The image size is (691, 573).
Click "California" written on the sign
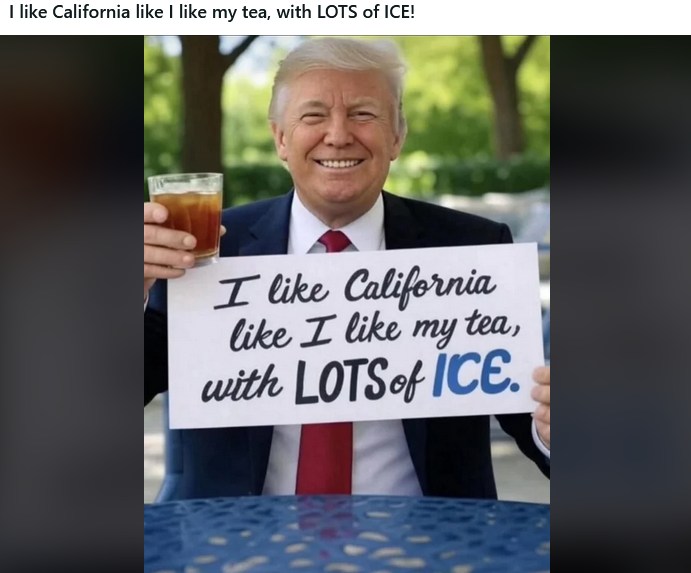(x=419, y=284)
